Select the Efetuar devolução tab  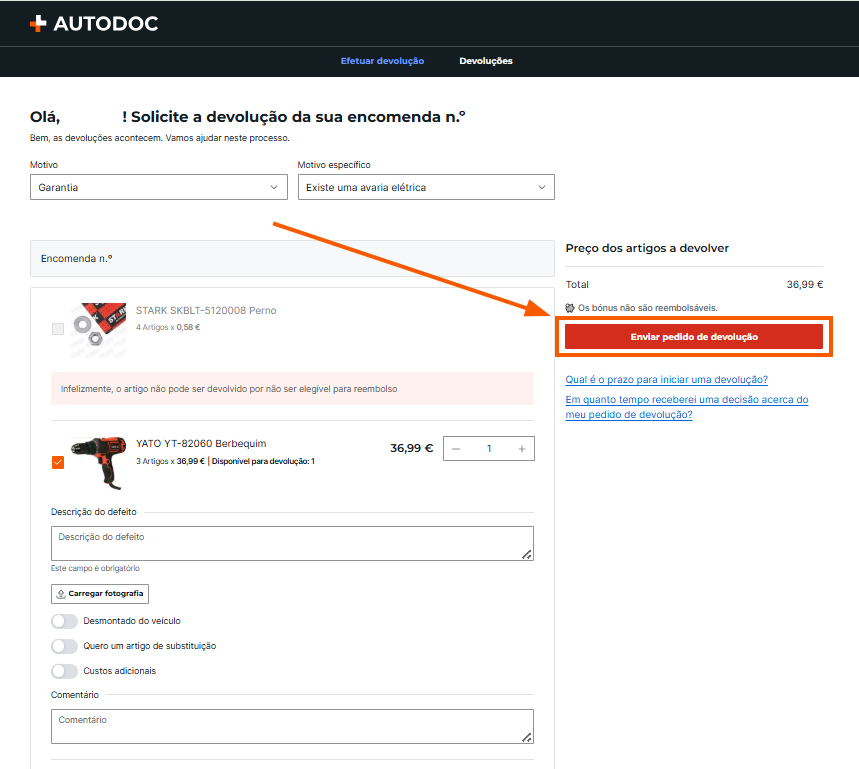tap(382, 61)
